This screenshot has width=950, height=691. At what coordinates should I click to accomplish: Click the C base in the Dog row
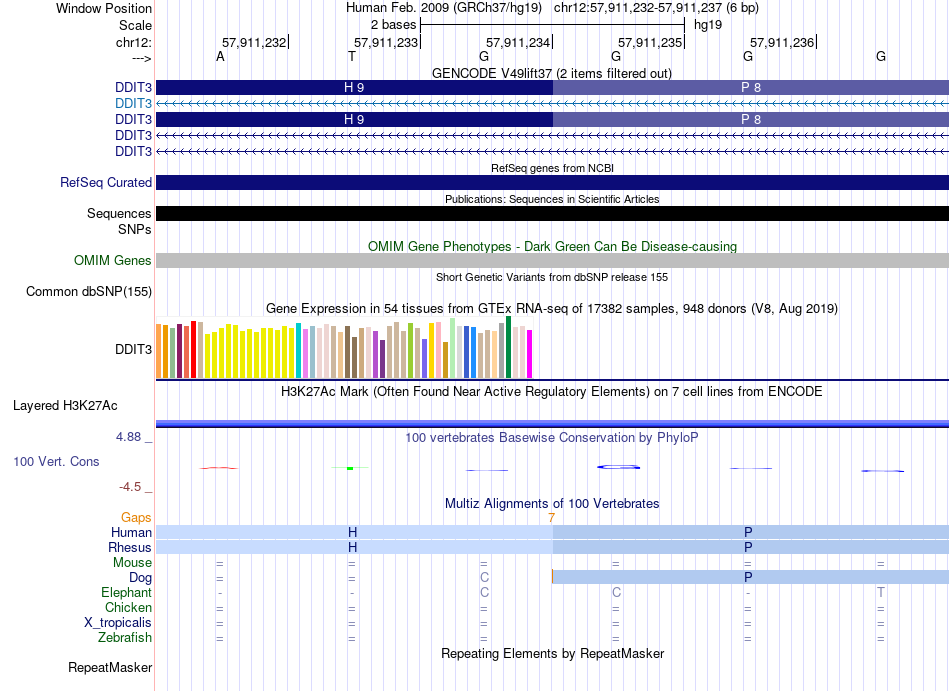(484, 577)
